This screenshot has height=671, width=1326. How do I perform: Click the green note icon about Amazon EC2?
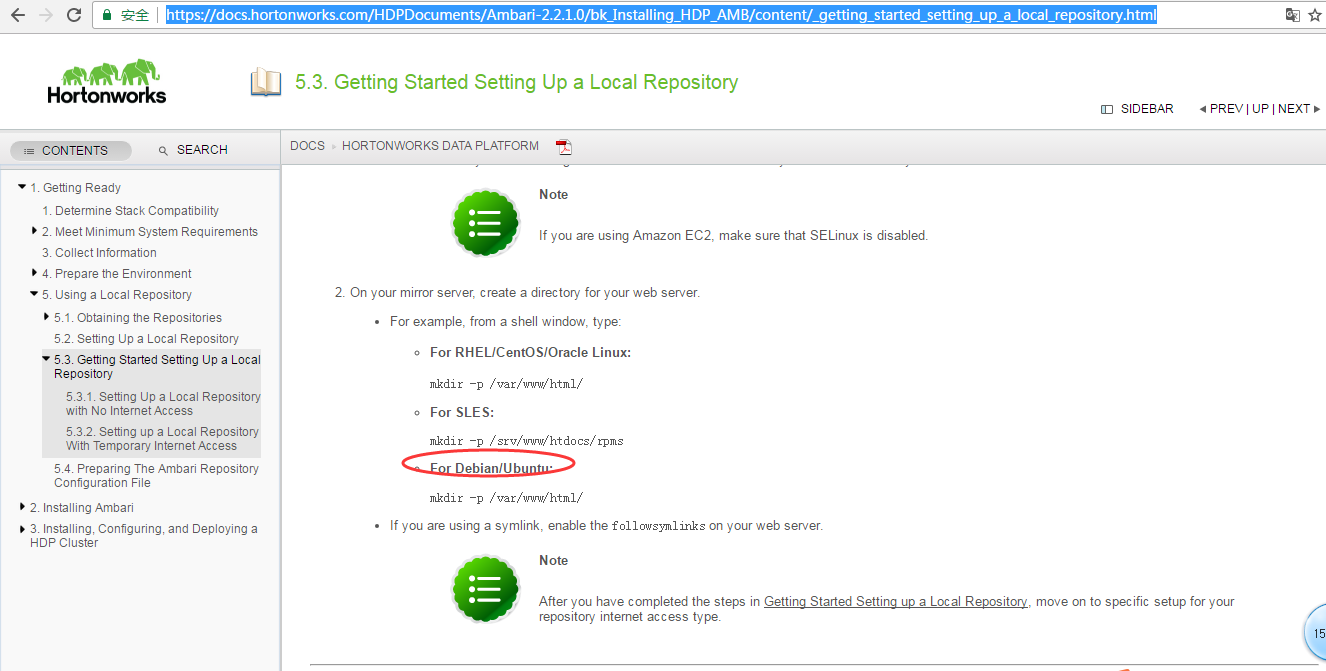tap(485, 222)
